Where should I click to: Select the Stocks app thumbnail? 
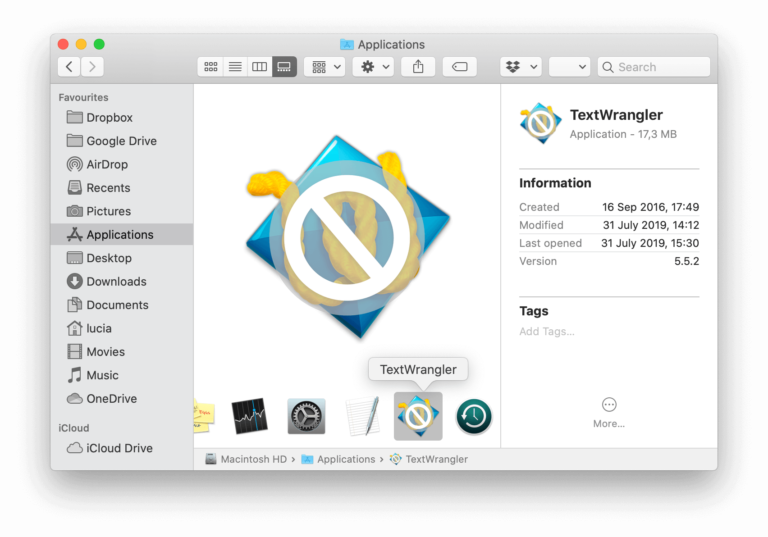click(249, 416)
